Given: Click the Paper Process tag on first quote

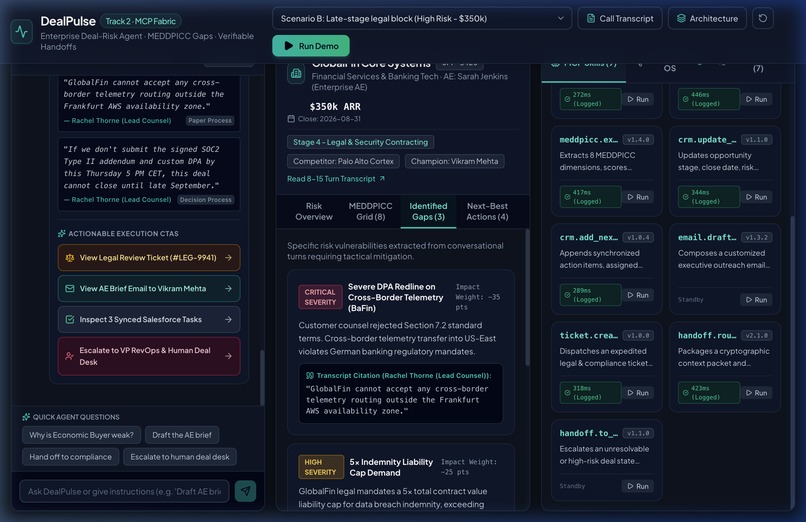Looking at the screenshot, I should coord(210,121).
